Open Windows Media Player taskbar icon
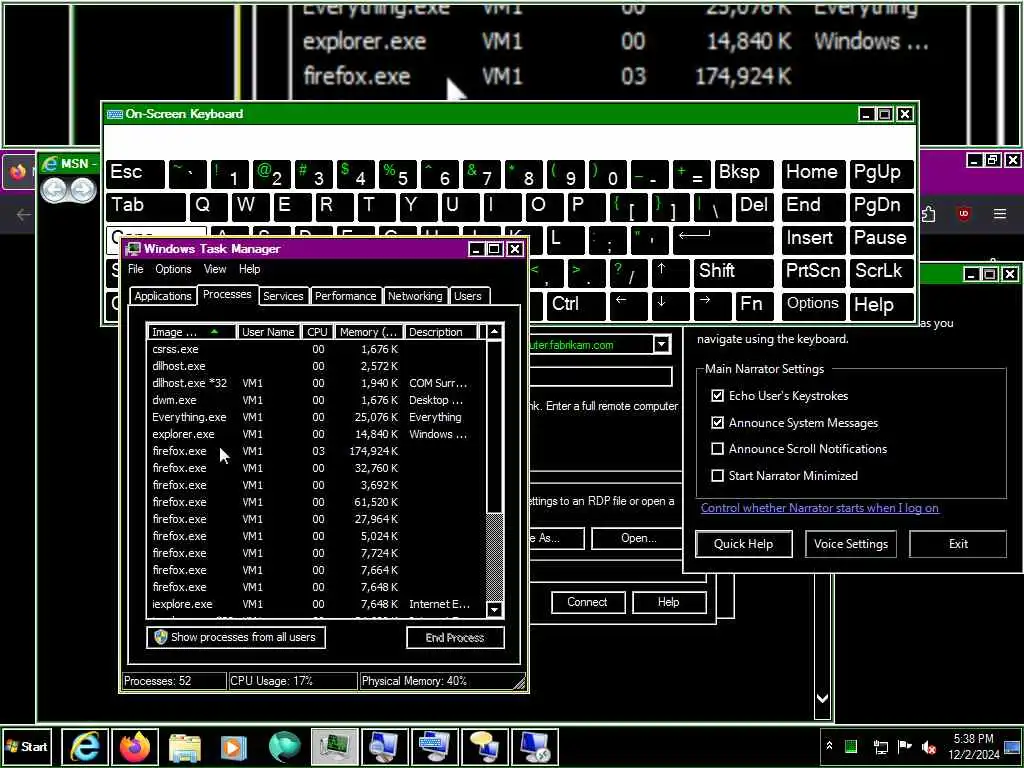The width and height of the screenshot is (1024, 768). coord(234,746)
